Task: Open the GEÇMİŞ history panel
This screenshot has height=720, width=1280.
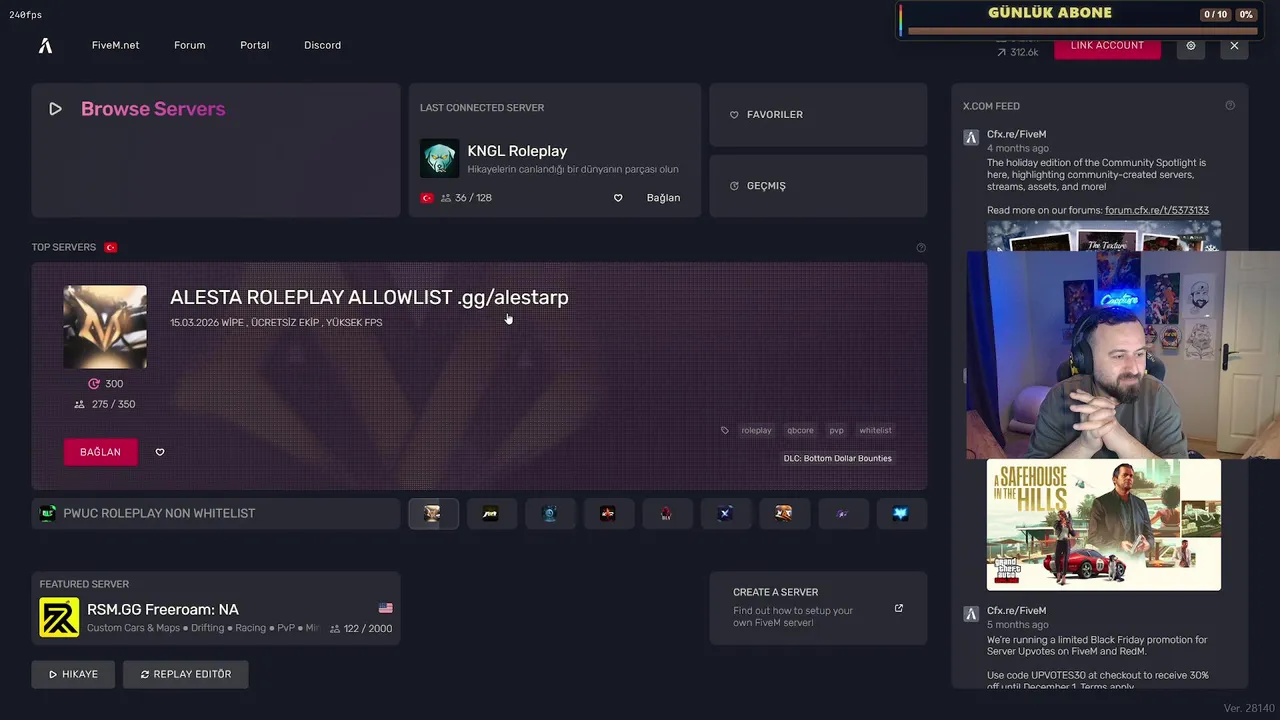Action: pyautogui.click(x=818, y=186)
